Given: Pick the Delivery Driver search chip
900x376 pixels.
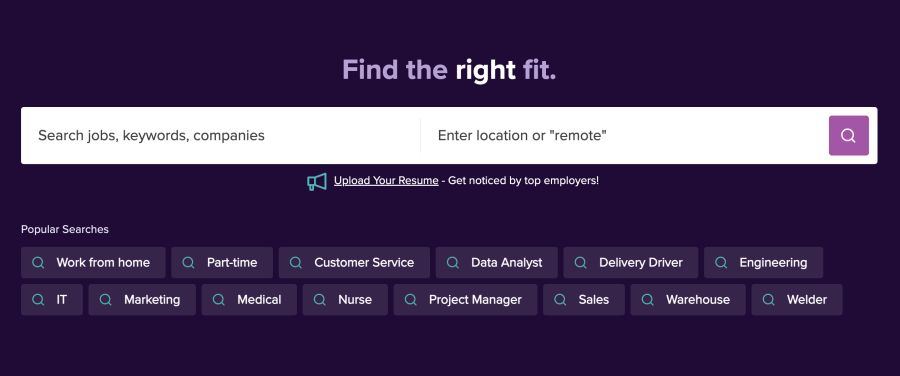Looking at the screenshot, I should pyautogui.click(x=631, y=262).
